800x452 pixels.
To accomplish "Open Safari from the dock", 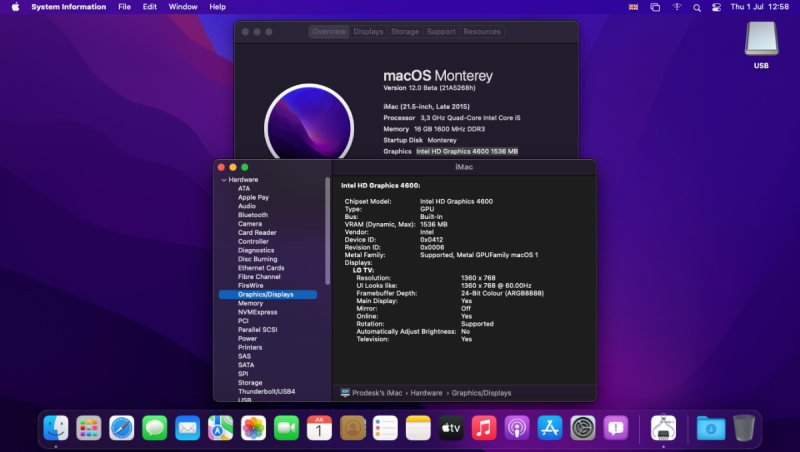I will (x=121, y=429).
